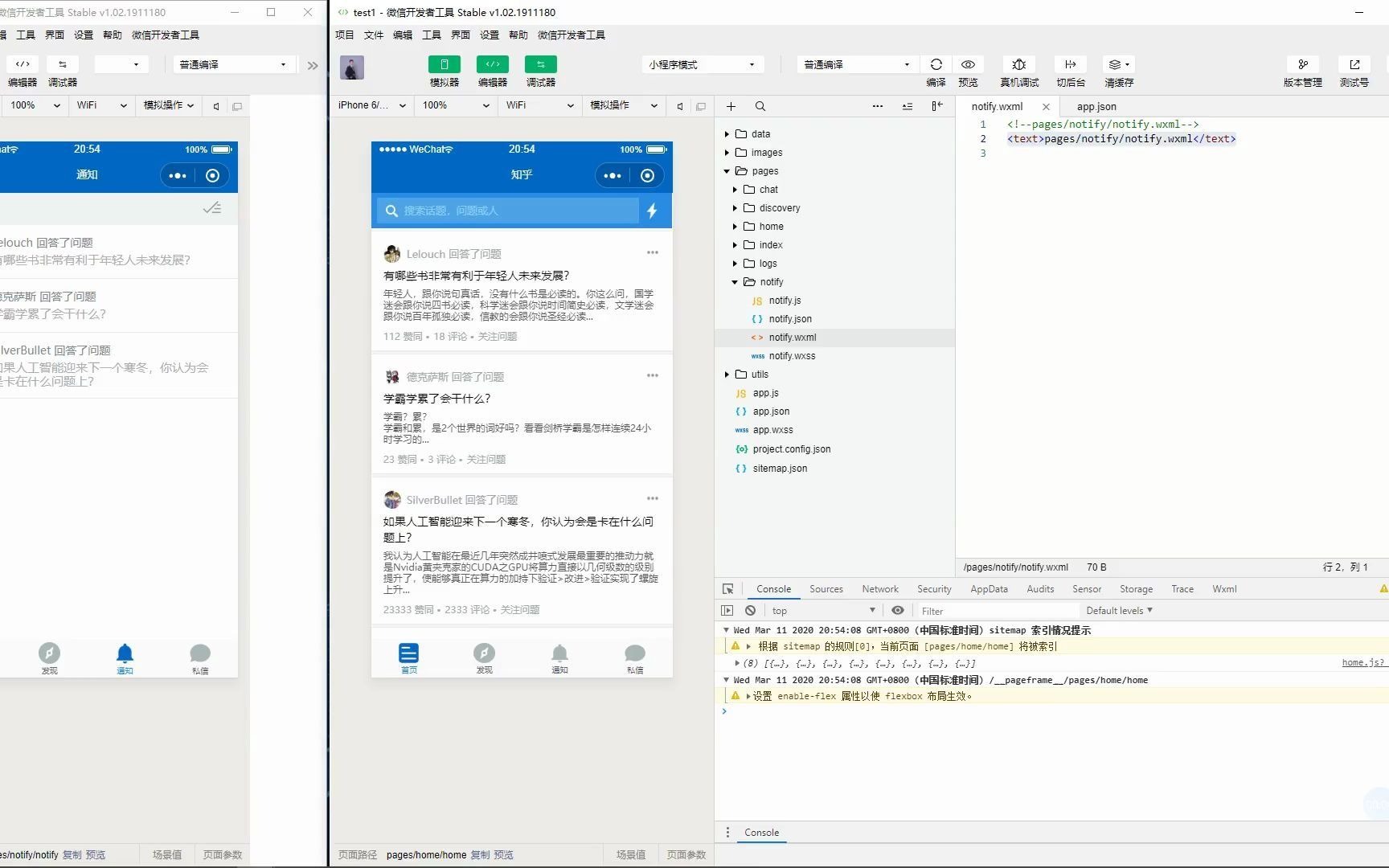Click the hide file tree panel icon
The height and width of the screenshot is (868, 1389).
[937, 106]
